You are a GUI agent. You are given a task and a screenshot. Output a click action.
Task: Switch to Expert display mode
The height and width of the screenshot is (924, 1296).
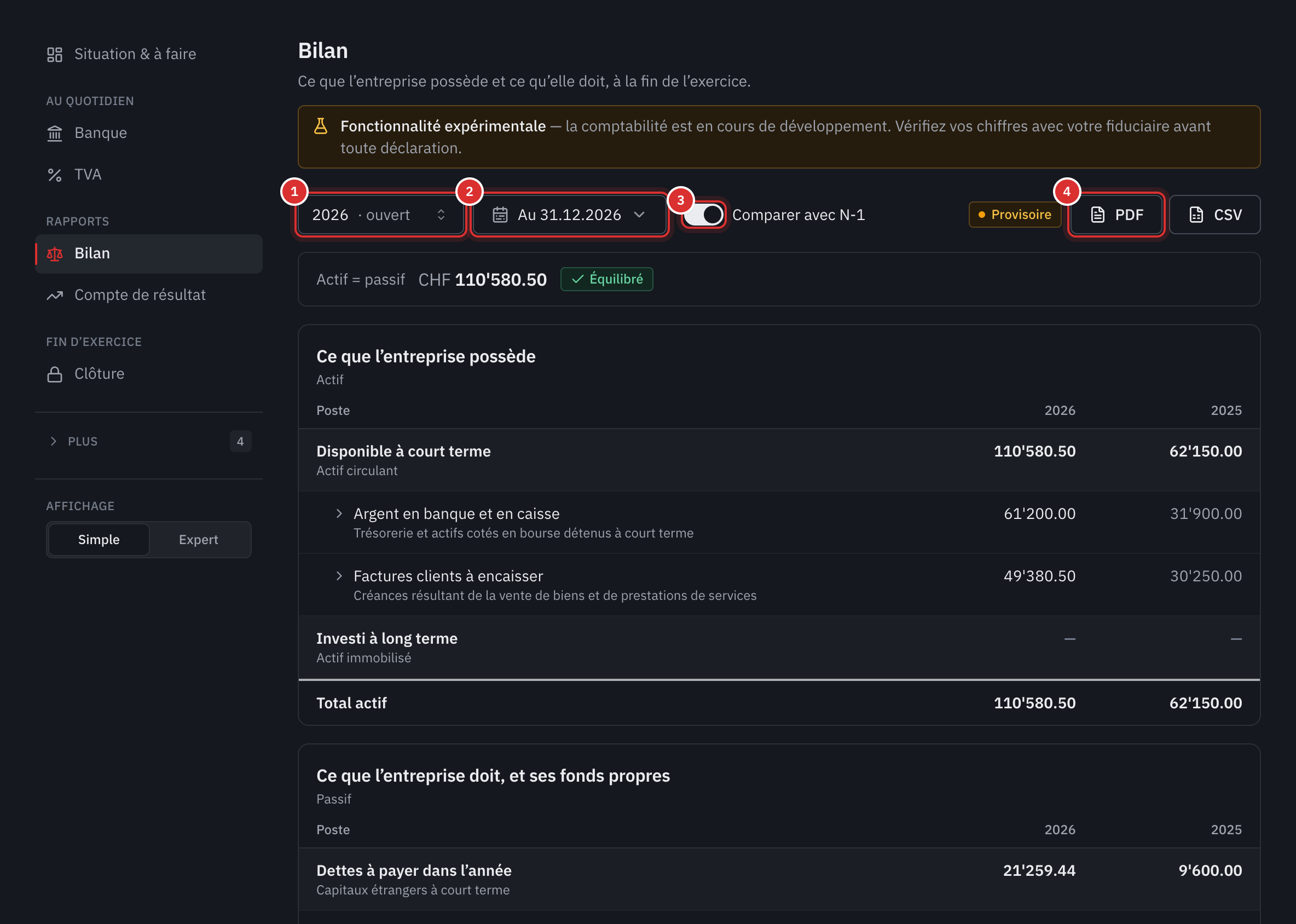199,539
